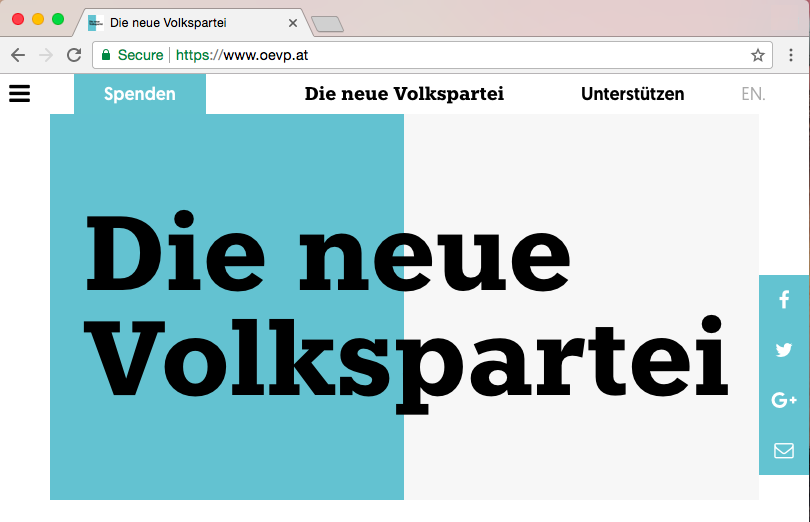This screenshot has width=810, height=522.
Task: Click the Facebook share icon
Action: pyautogui.click(x=784, y=300)
